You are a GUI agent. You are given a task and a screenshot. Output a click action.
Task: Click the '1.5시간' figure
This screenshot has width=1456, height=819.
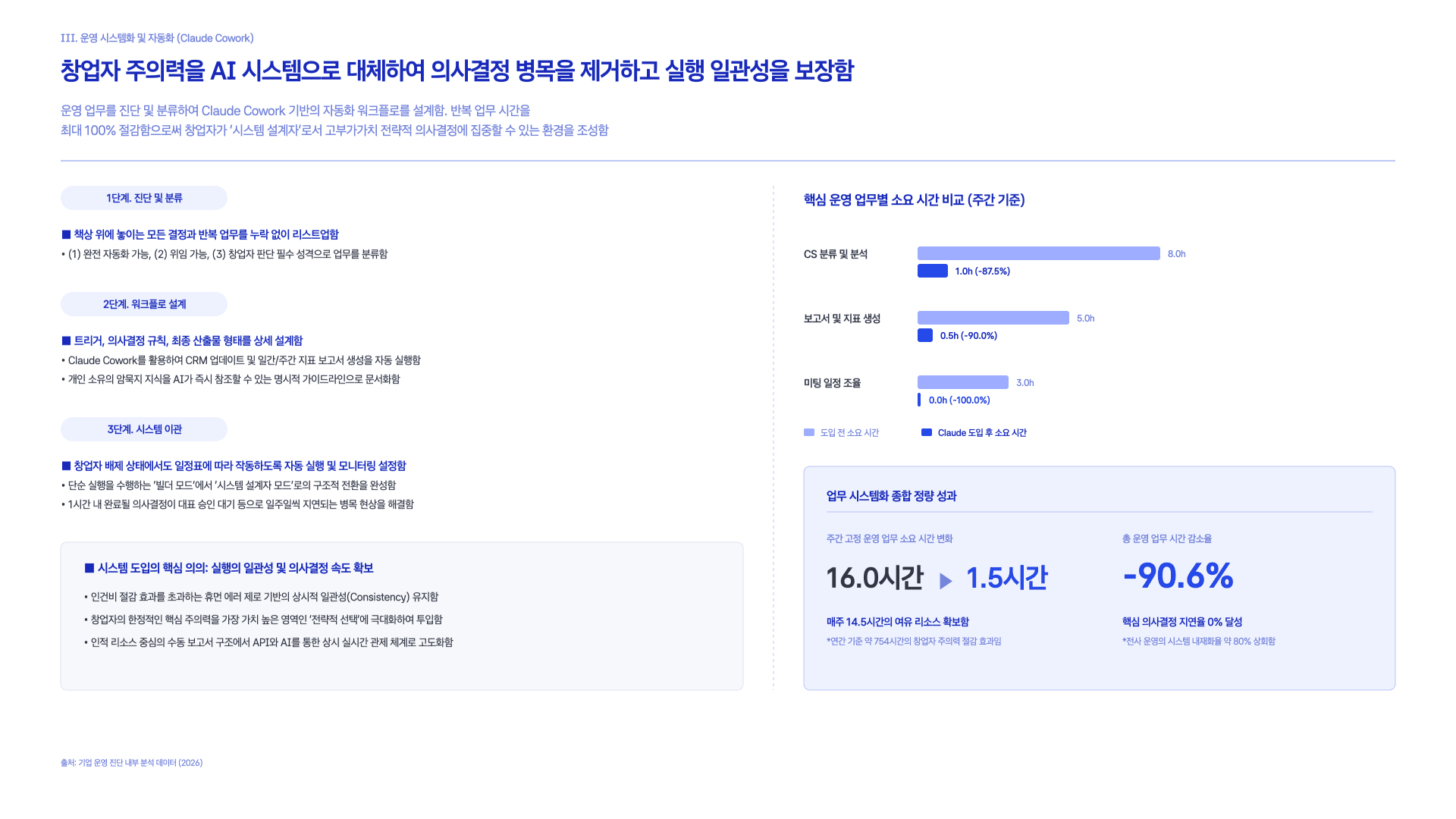pyautogui.click(x=1007, y=578)
